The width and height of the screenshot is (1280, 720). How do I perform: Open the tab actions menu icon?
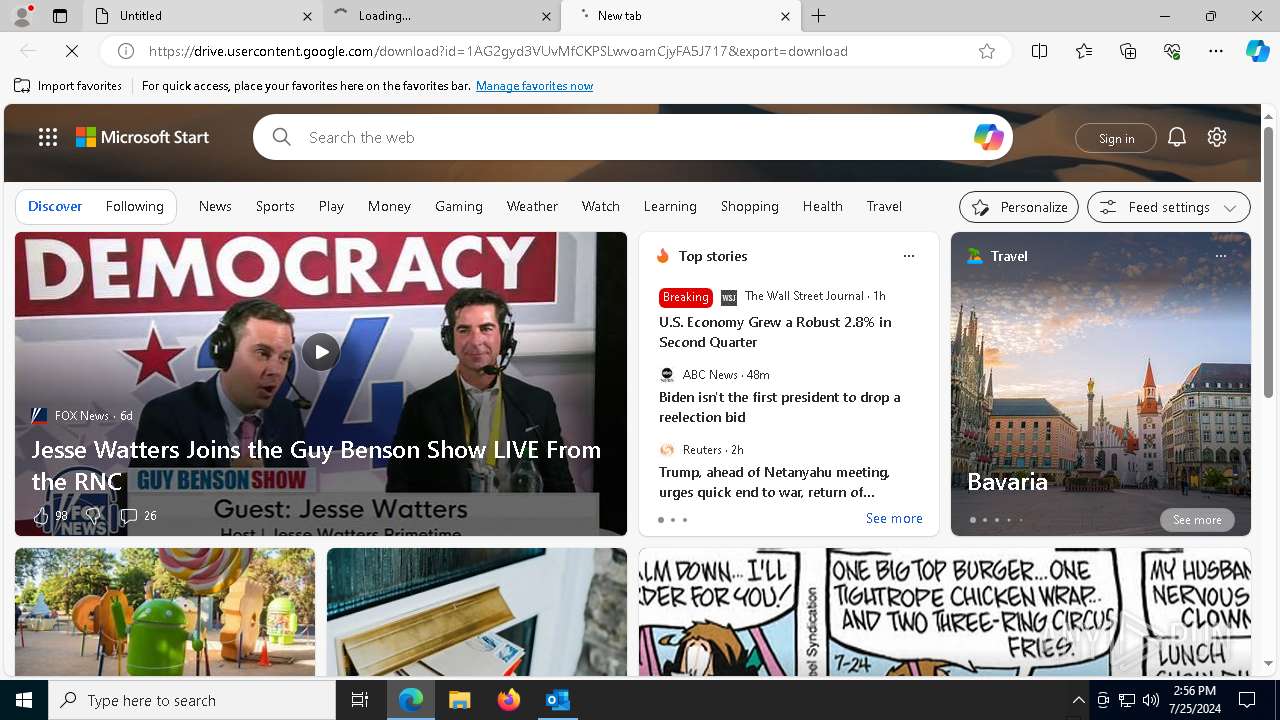point(60,16)
